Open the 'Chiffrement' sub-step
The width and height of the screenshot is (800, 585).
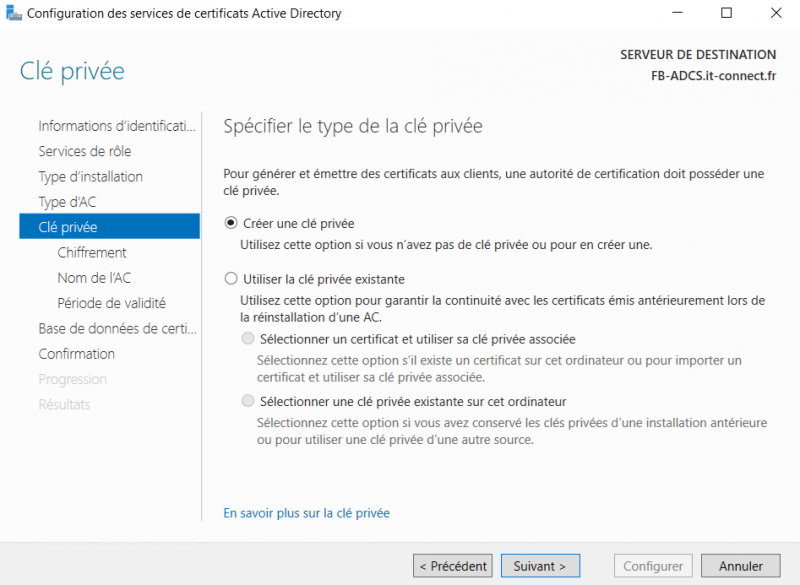click(x=92, y=253)
